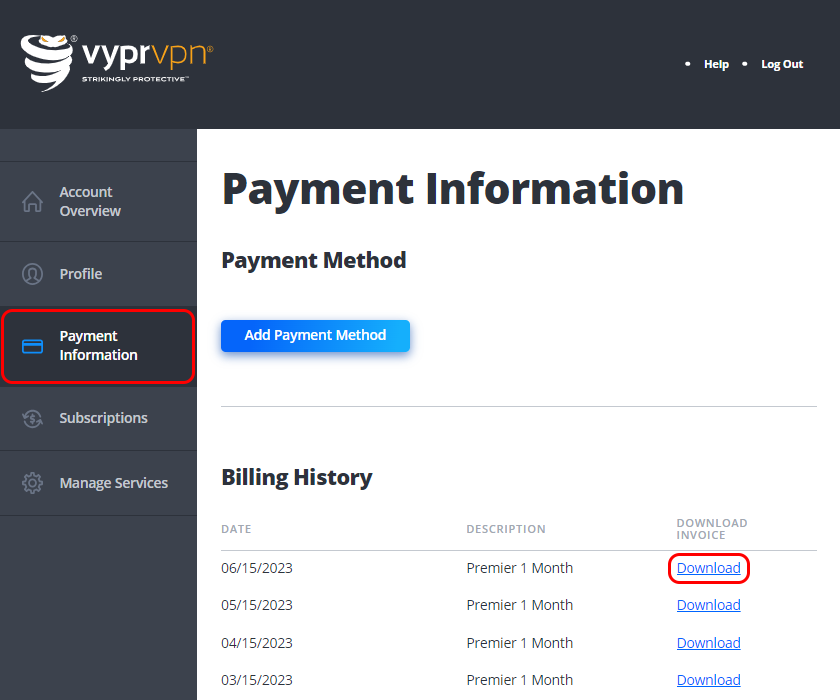Image resolution: width=840 pixels, height=700 pixels.
Task: Open the Subscriptions page
Action: [103, 418]
